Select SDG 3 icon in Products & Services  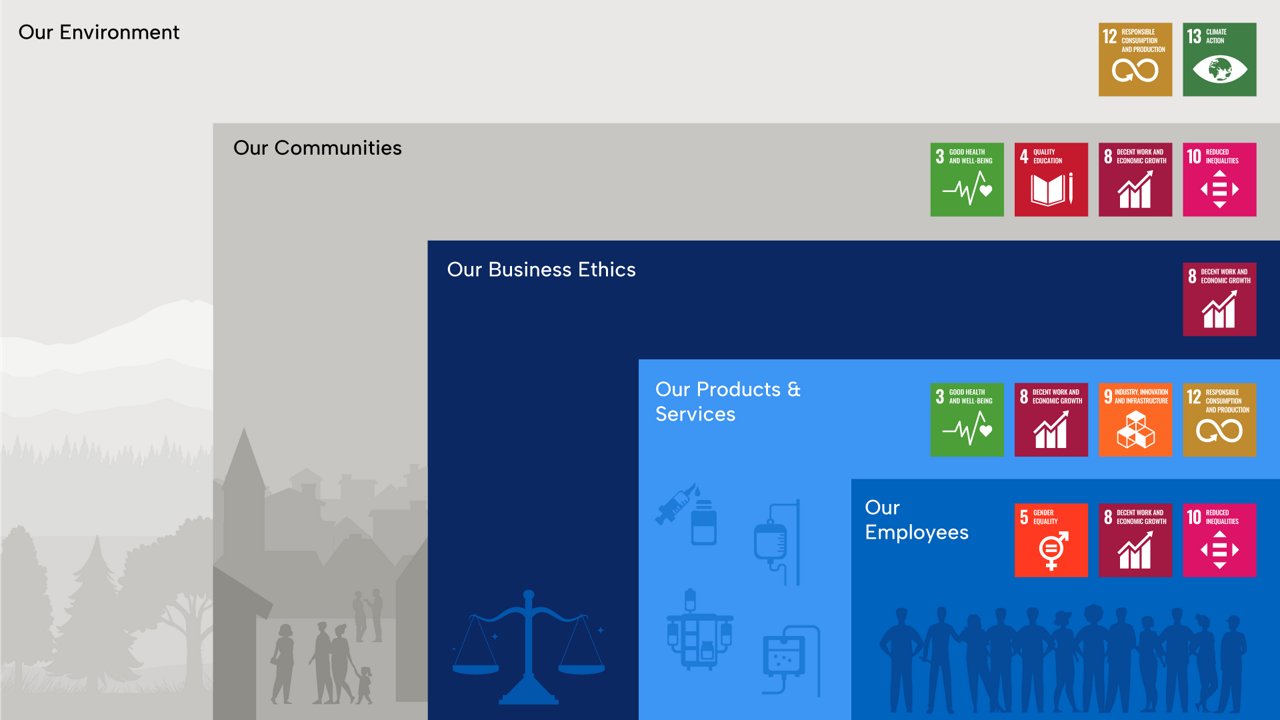967,420
